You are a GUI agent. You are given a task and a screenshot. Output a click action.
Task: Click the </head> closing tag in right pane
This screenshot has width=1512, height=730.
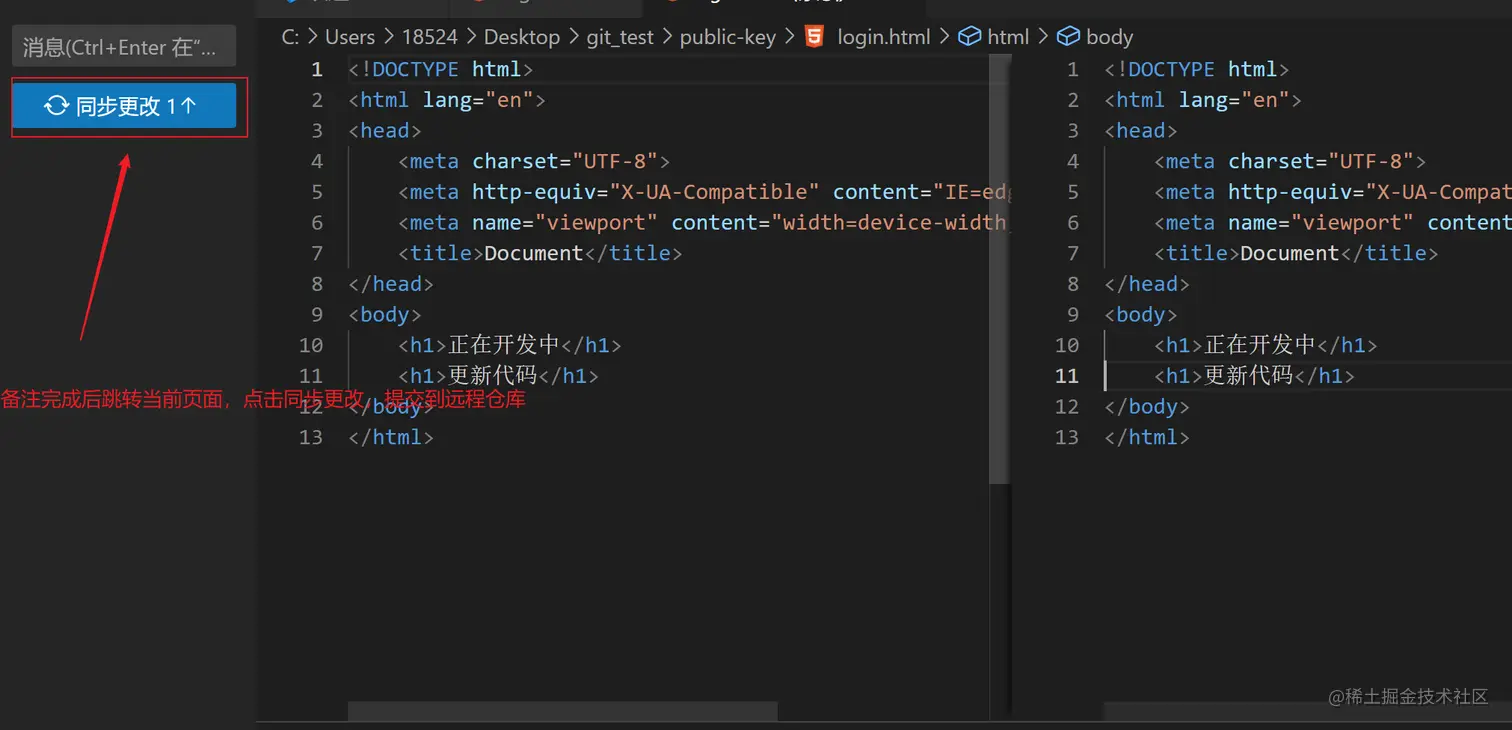pos(1147,284)
